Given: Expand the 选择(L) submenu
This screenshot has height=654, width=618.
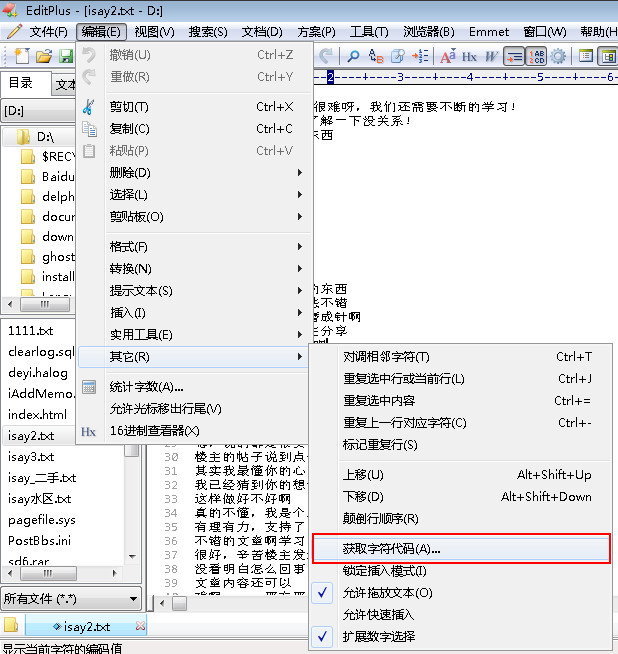Looking at the screenshot, I should point(194,195).
